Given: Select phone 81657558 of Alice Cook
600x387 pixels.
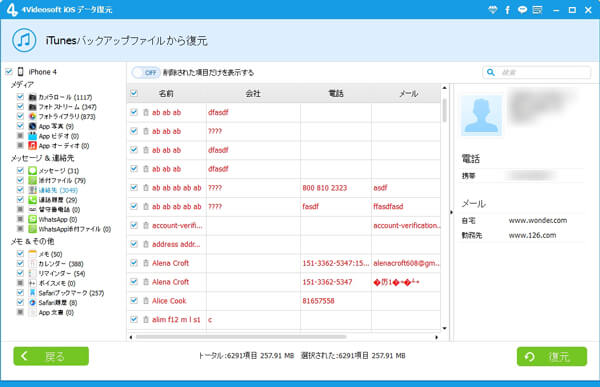Looking at the screenshot, I should pyautogui.click(x=318, y=300).
